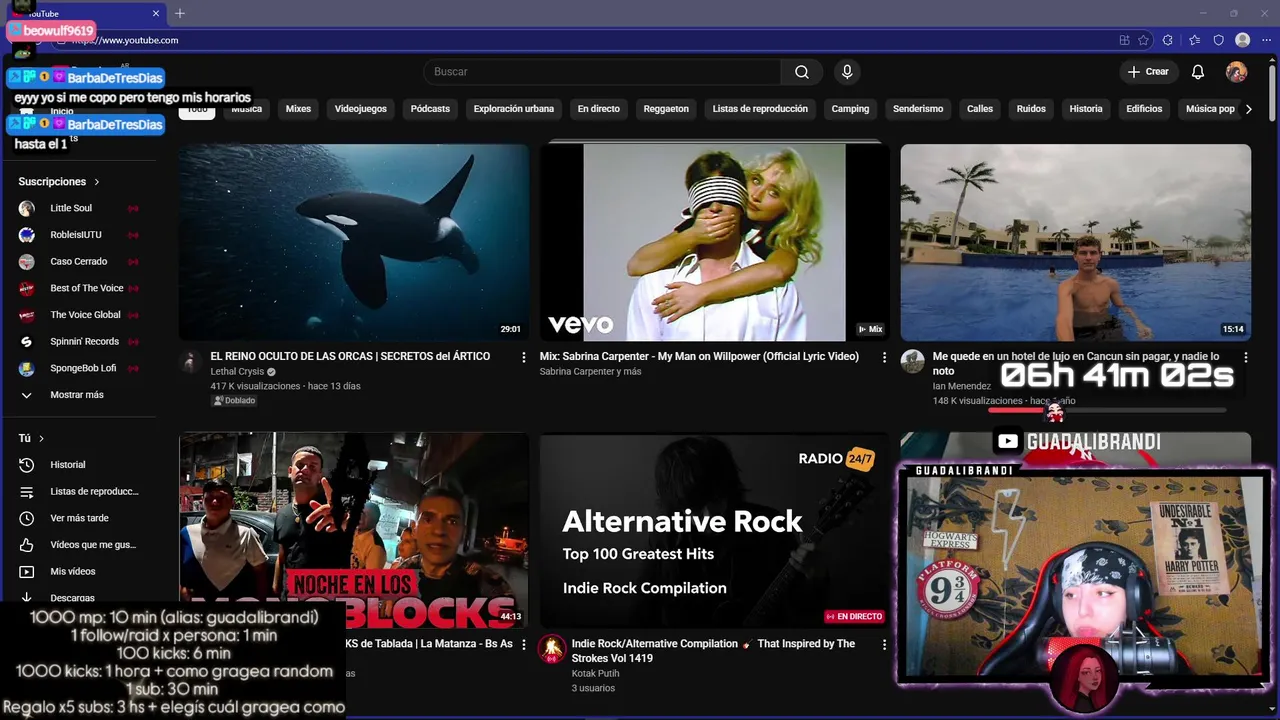Open Historial in the sidebar

point(68,465)
